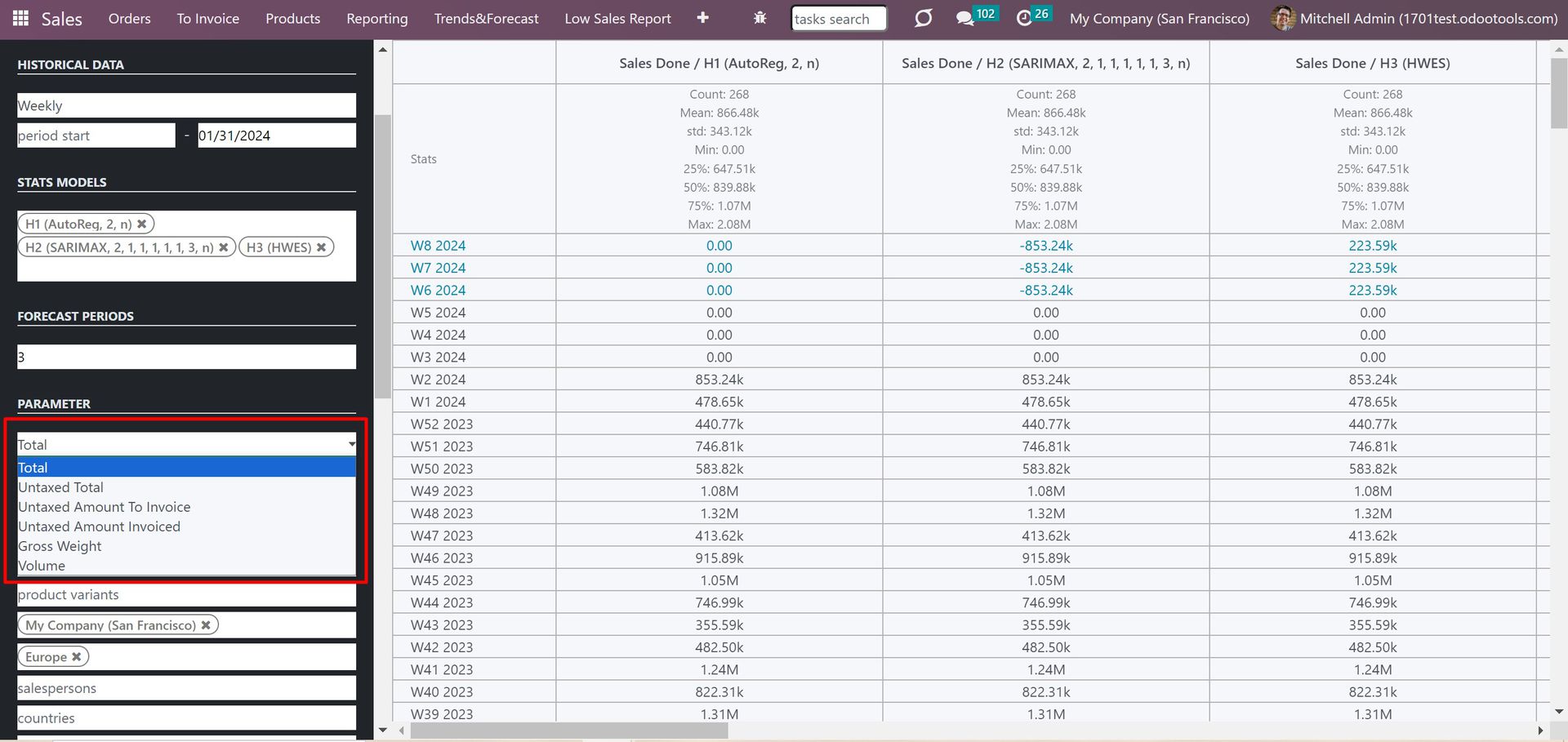Remove the Europe tag
1568x742 pixels.
pos(77,656)
